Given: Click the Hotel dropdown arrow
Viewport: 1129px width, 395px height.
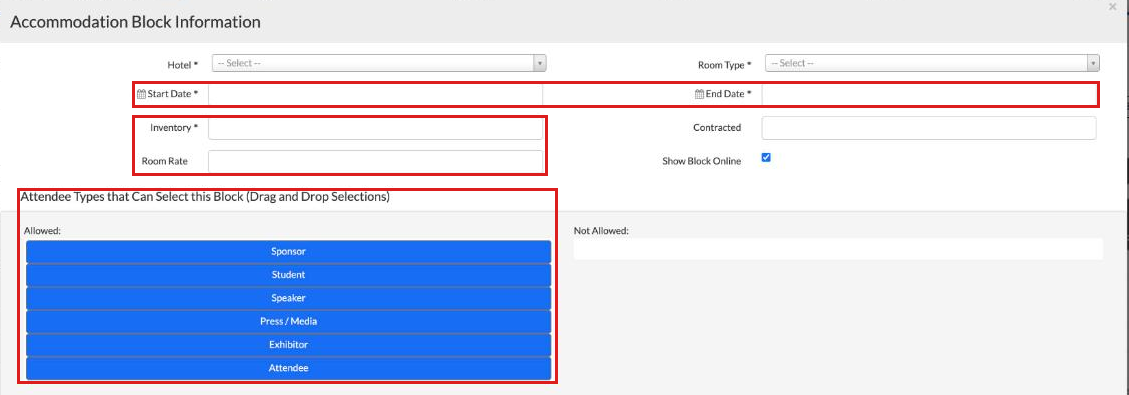Looking at the screenshot, I should coord(539,63).
